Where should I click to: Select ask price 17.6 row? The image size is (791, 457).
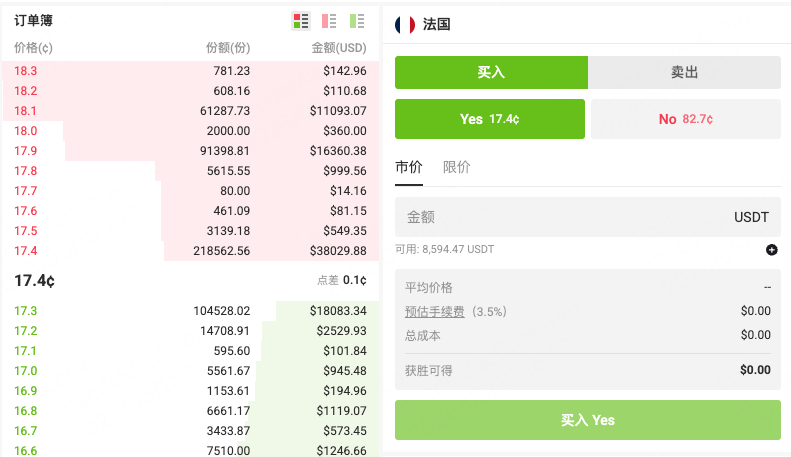pyautogui.click(x=191, y=211)
